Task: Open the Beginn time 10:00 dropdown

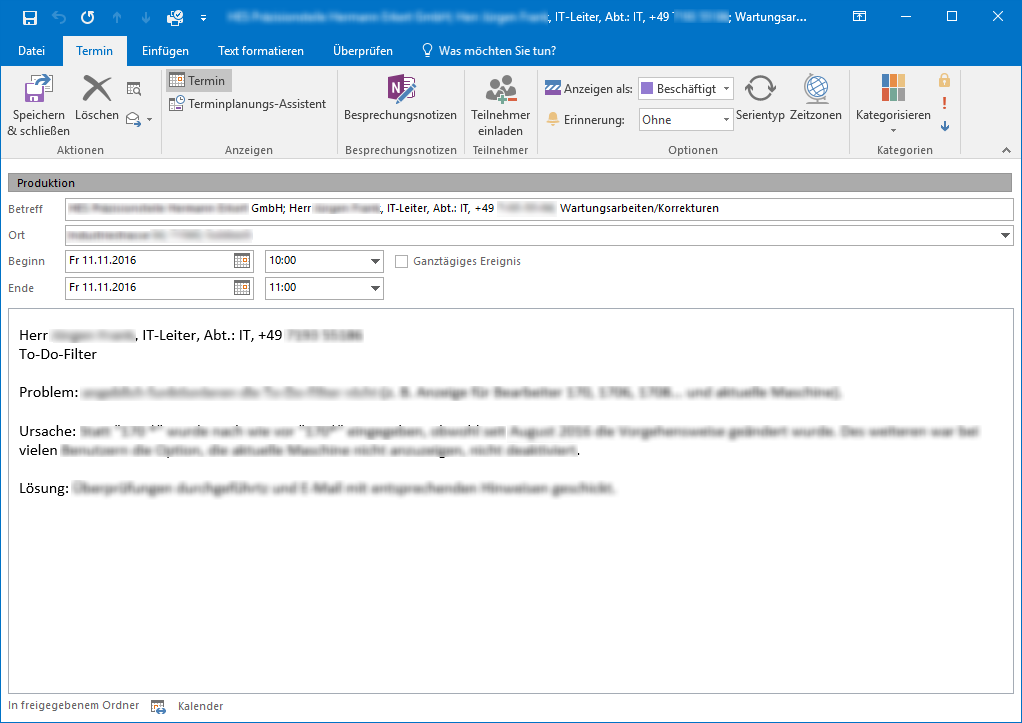Action: click(x=375, y=261)
